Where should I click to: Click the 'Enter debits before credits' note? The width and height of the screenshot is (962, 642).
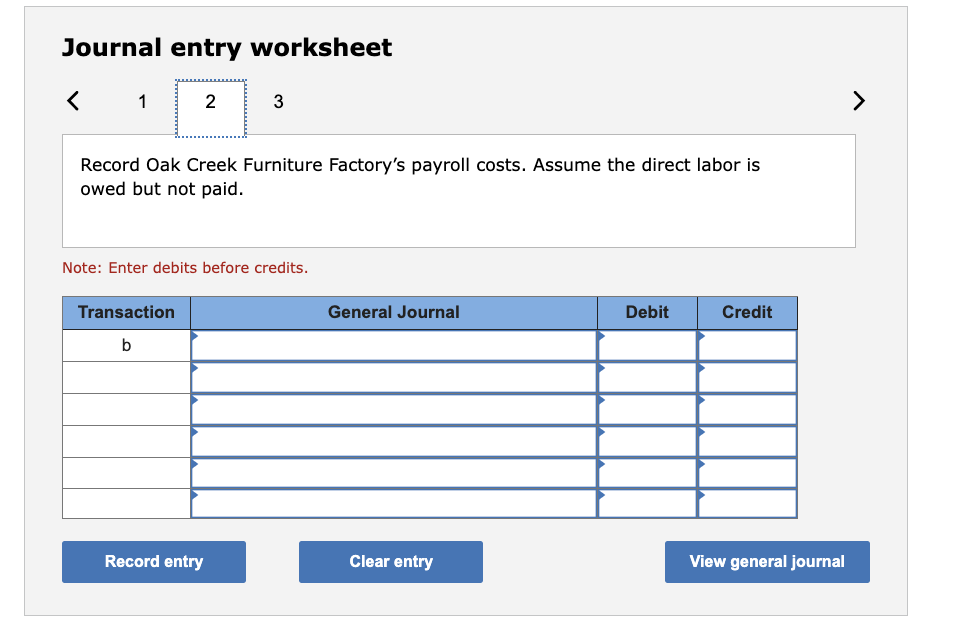tap(185, 268)
